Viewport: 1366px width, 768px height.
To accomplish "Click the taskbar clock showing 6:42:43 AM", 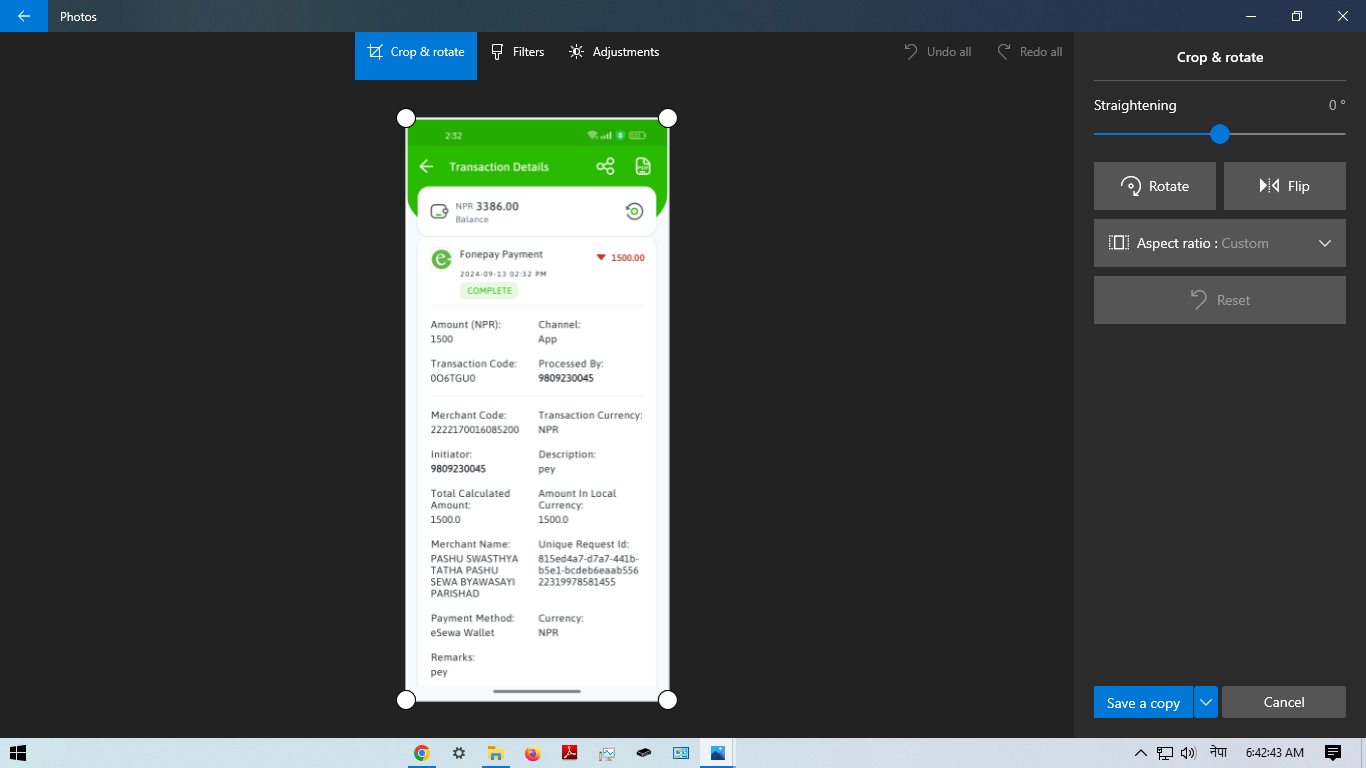I will point(1275,753).
